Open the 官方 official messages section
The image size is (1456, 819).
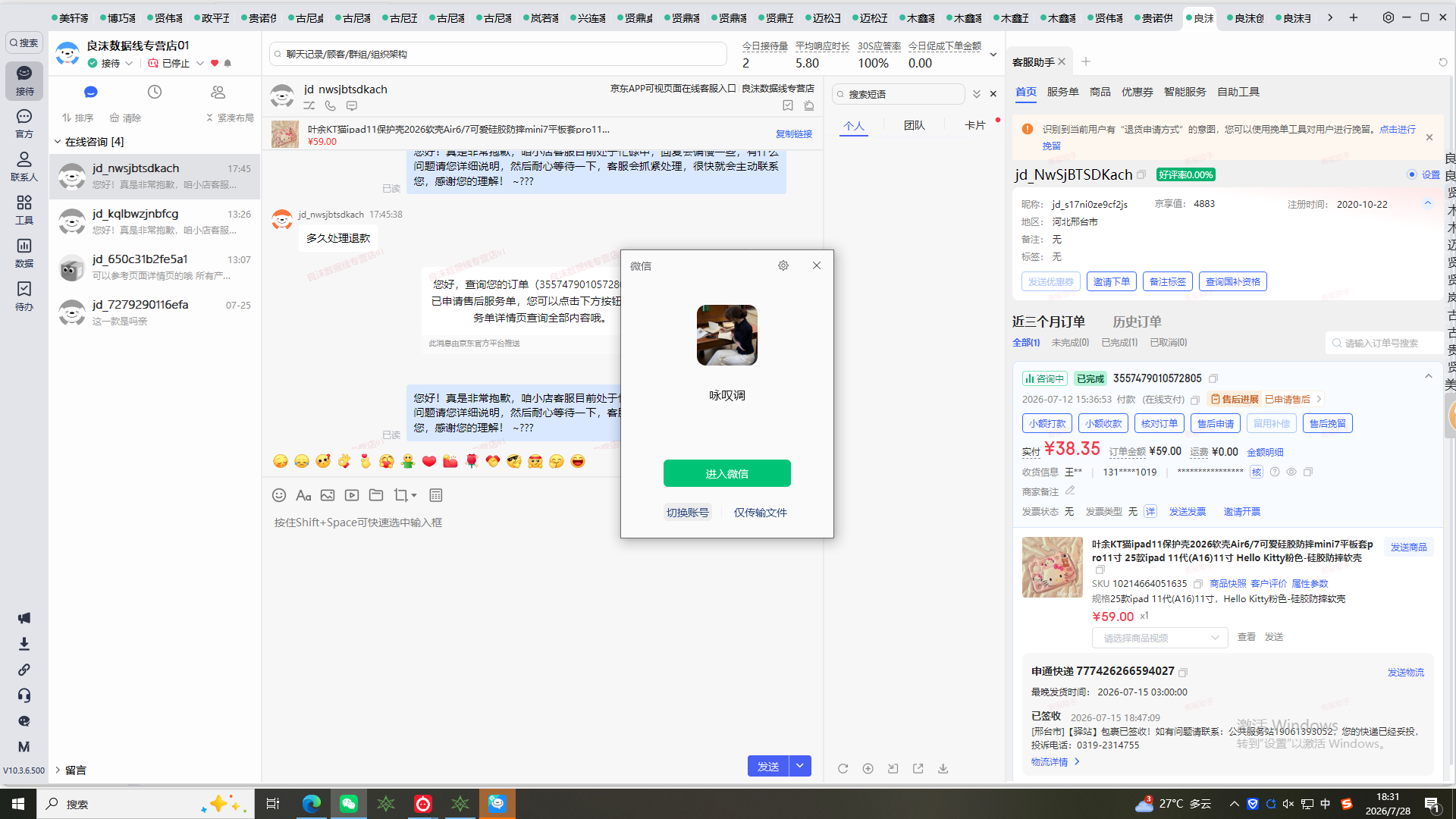point(24,123)
